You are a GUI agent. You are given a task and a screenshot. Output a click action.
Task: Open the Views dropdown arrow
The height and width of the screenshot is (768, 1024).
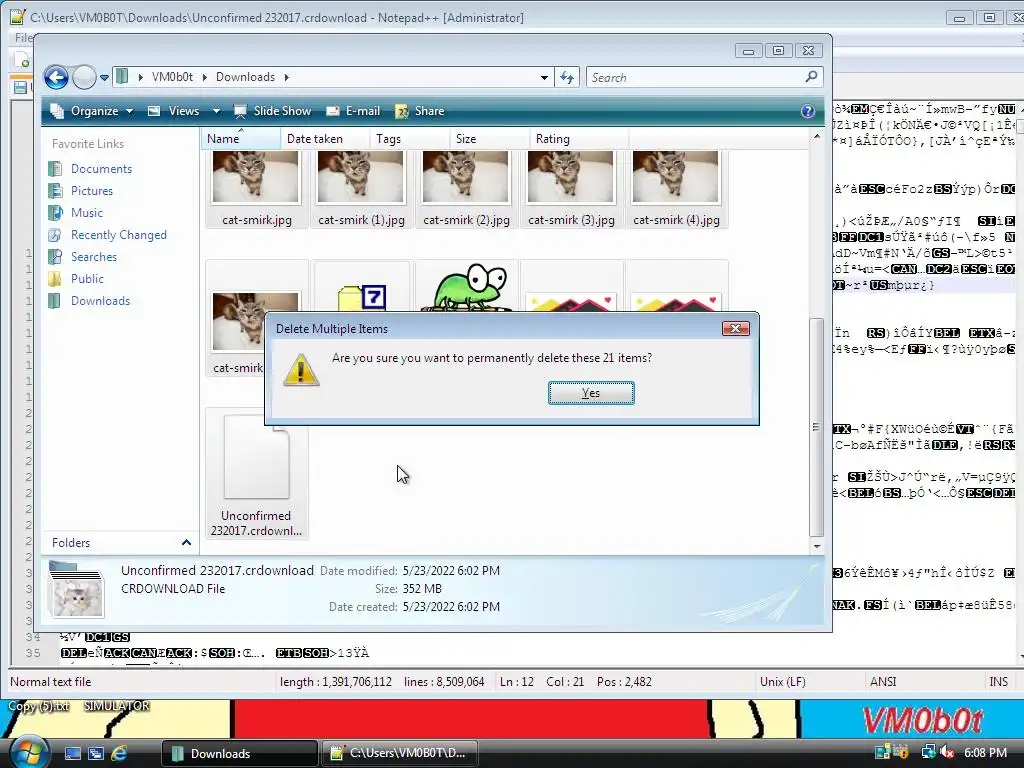pyautogui.click(x=216, y=111)
